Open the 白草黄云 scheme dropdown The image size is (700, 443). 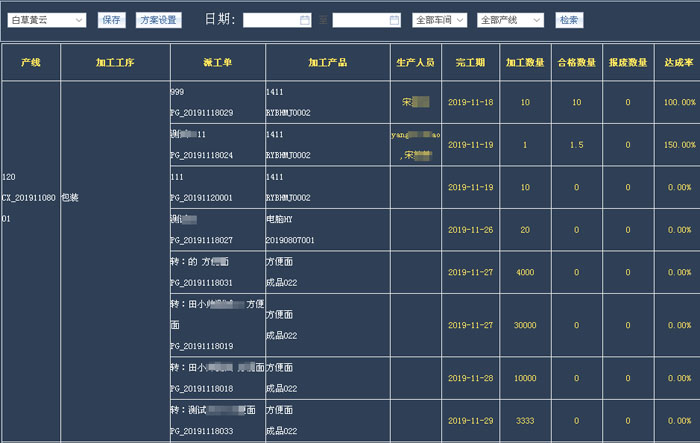tap(46, 20)
